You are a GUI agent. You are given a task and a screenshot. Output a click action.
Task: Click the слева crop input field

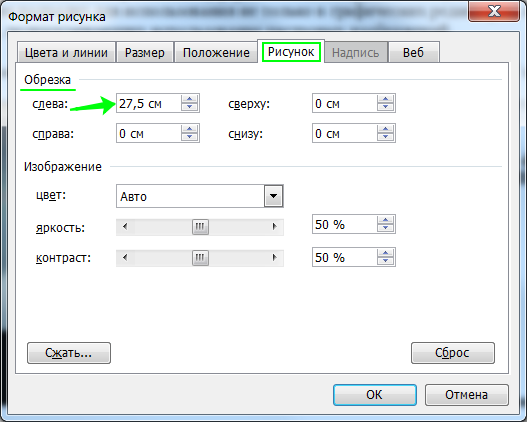[149, 103]
